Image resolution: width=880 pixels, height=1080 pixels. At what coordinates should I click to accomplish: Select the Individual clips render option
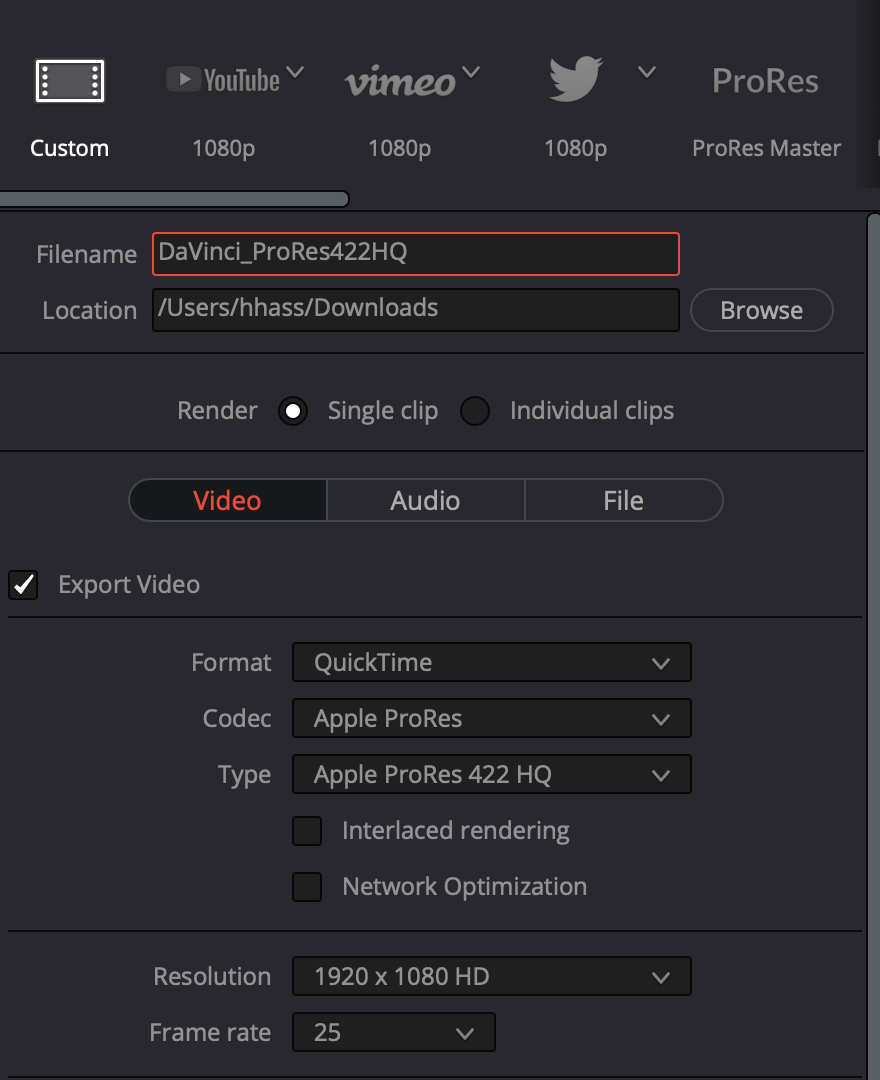[x=475, y=411]
